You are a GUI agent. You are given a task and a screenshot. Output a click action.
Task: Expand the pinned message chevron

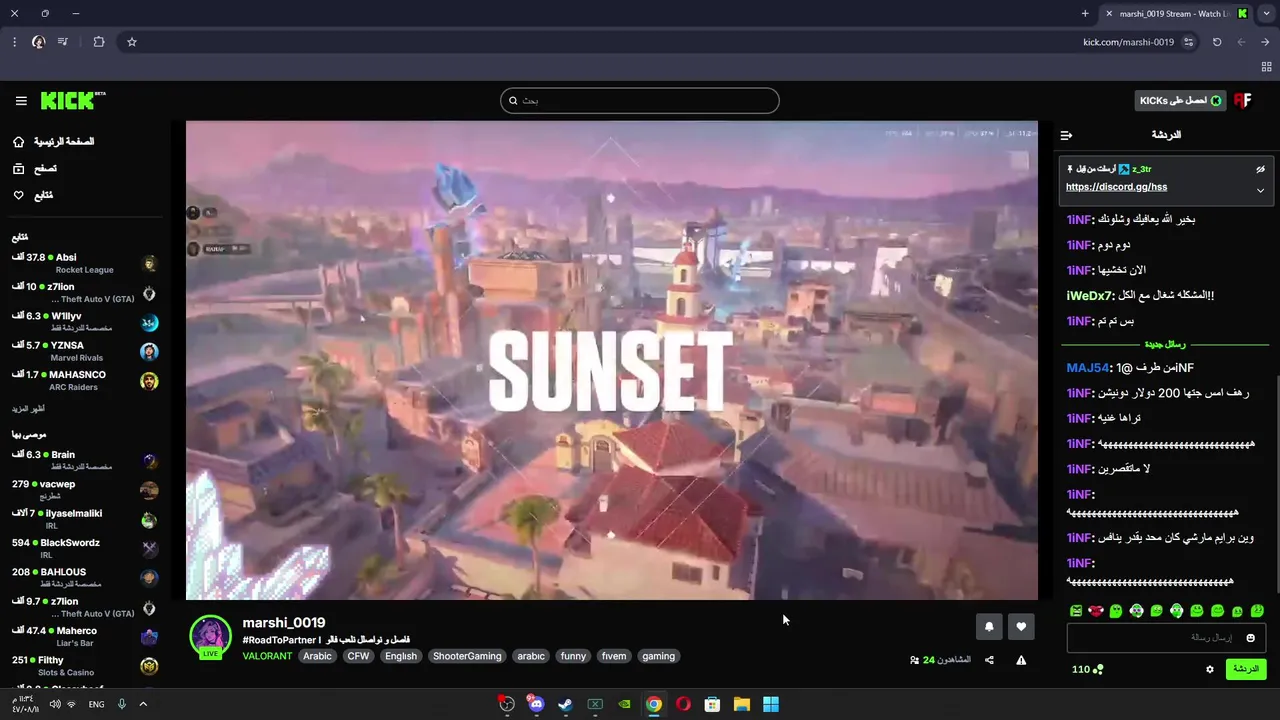click(x=1260, y=190)
